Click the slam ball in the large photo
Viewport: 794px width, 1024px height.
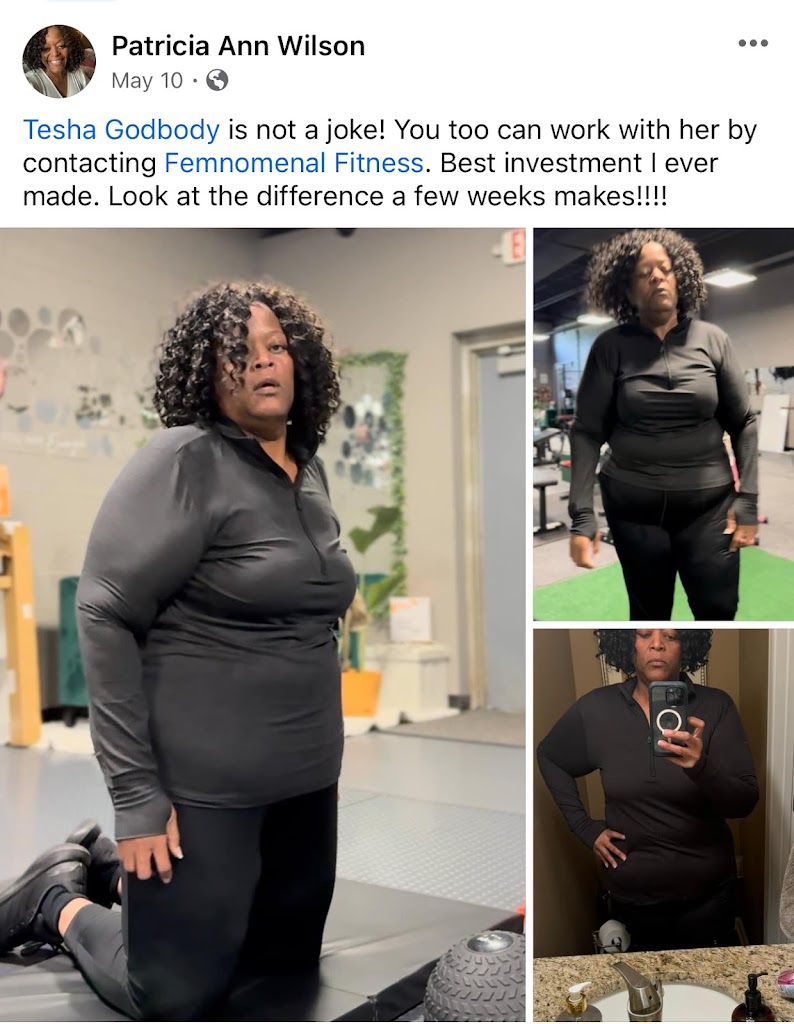475,976
